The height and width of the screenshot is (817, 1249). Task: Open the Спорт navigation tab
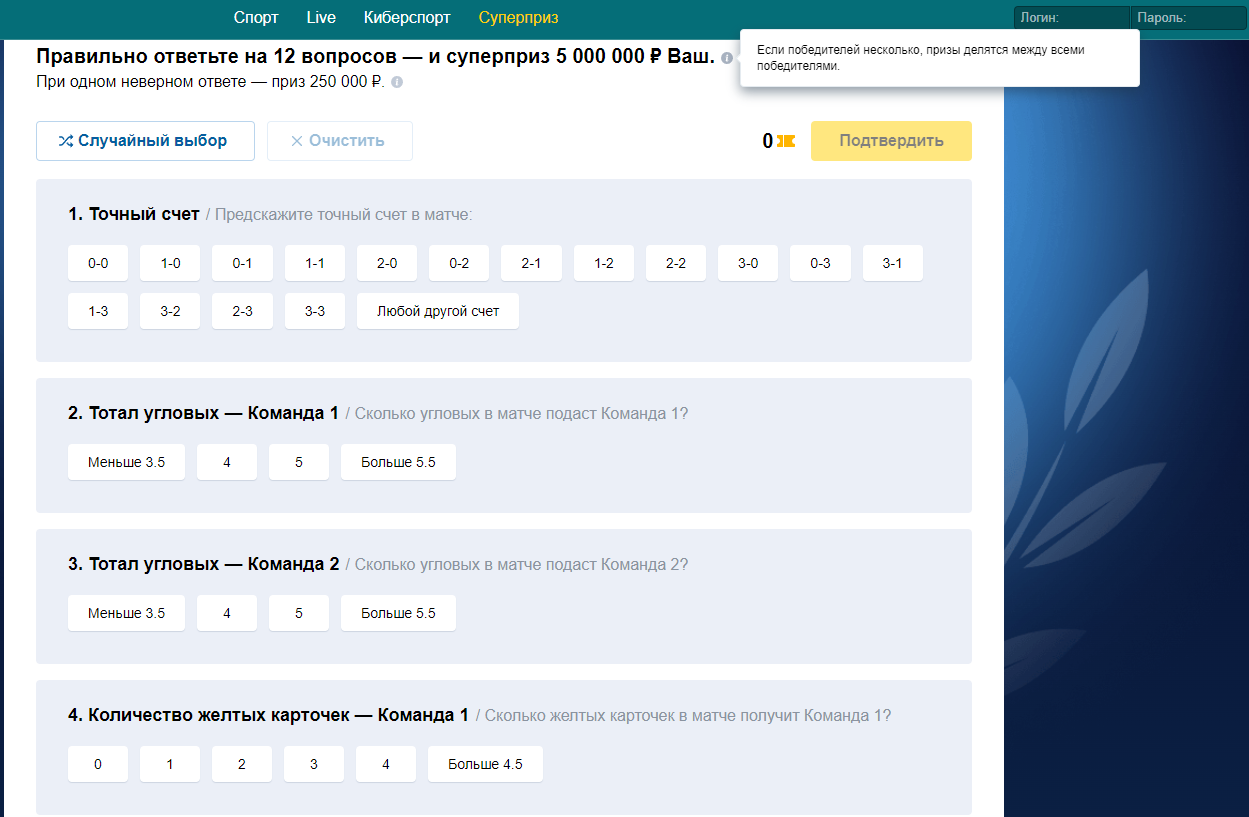click(256, 18)
